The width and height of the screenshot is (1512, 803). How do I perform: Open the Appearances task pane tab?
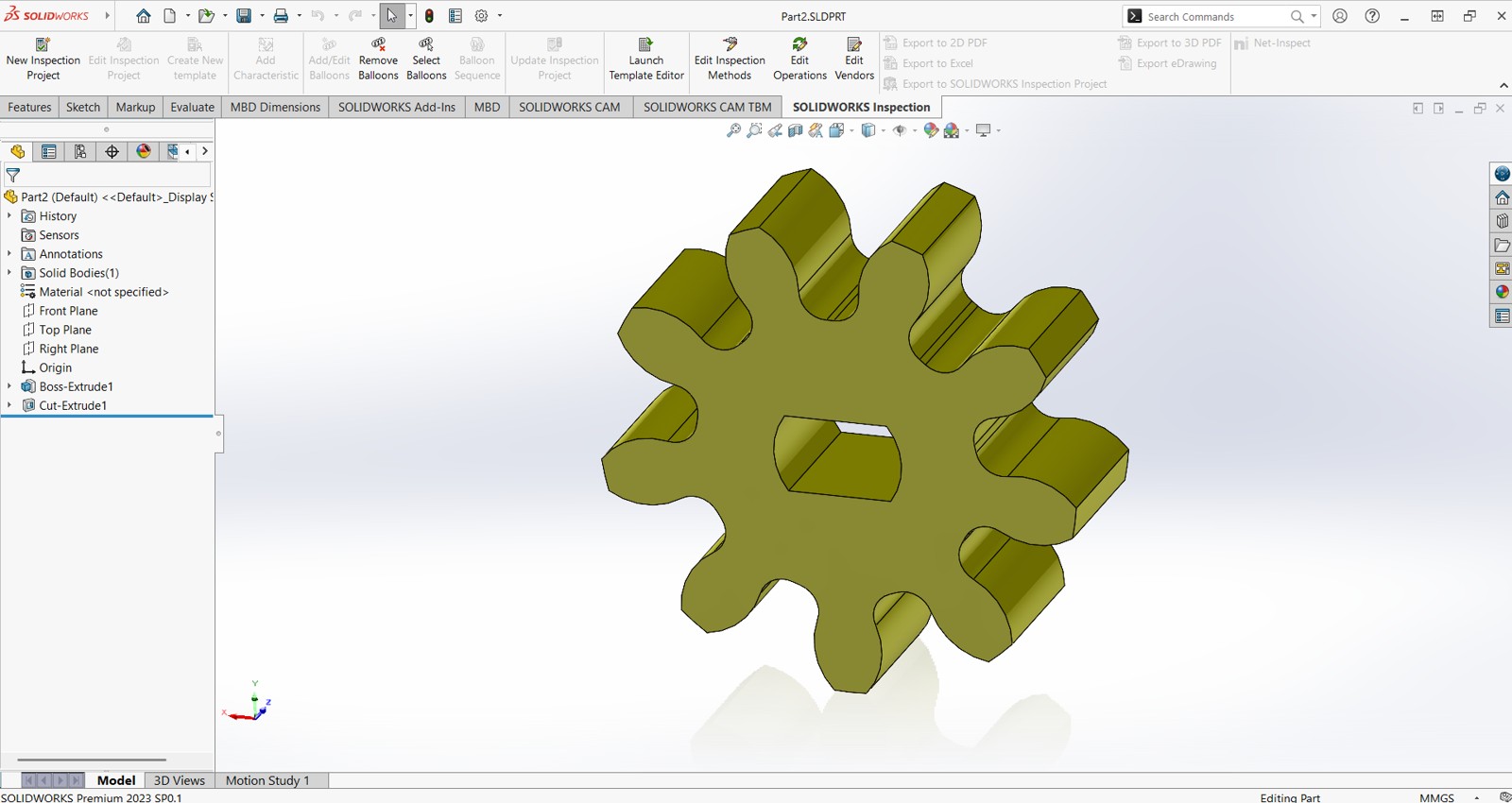coord(1502,292)
